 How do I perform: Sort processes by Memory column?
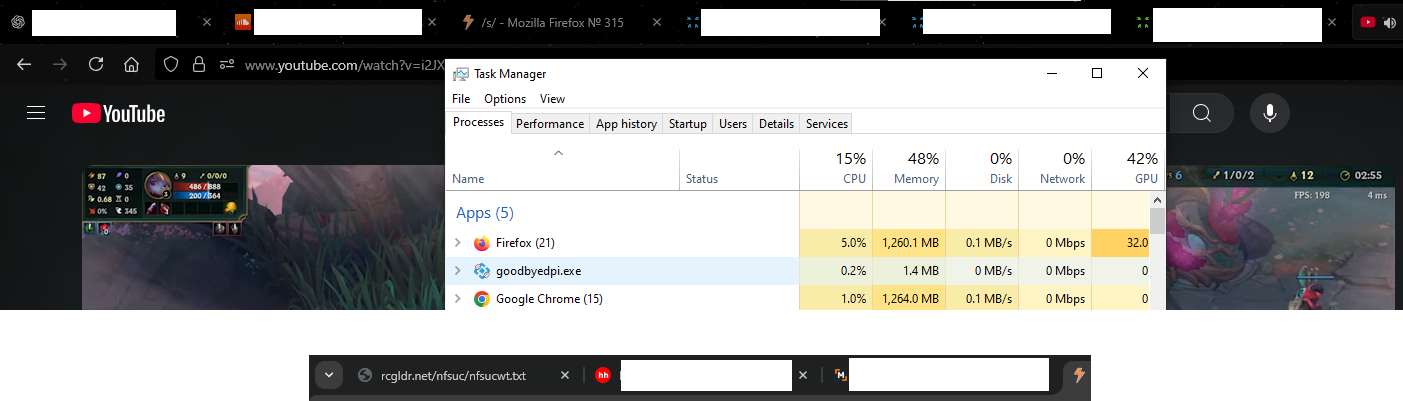(x=908, y=168)
